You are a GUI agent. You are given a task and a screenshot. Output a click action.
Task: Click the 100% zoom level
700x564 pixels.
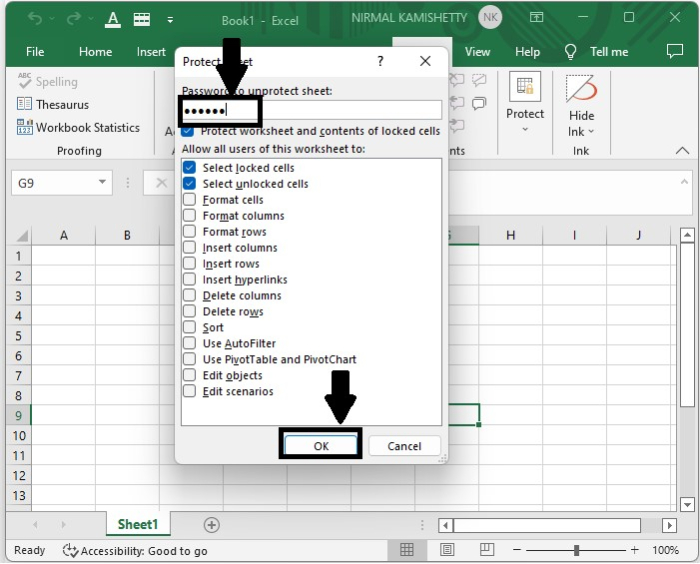(665, 550)
